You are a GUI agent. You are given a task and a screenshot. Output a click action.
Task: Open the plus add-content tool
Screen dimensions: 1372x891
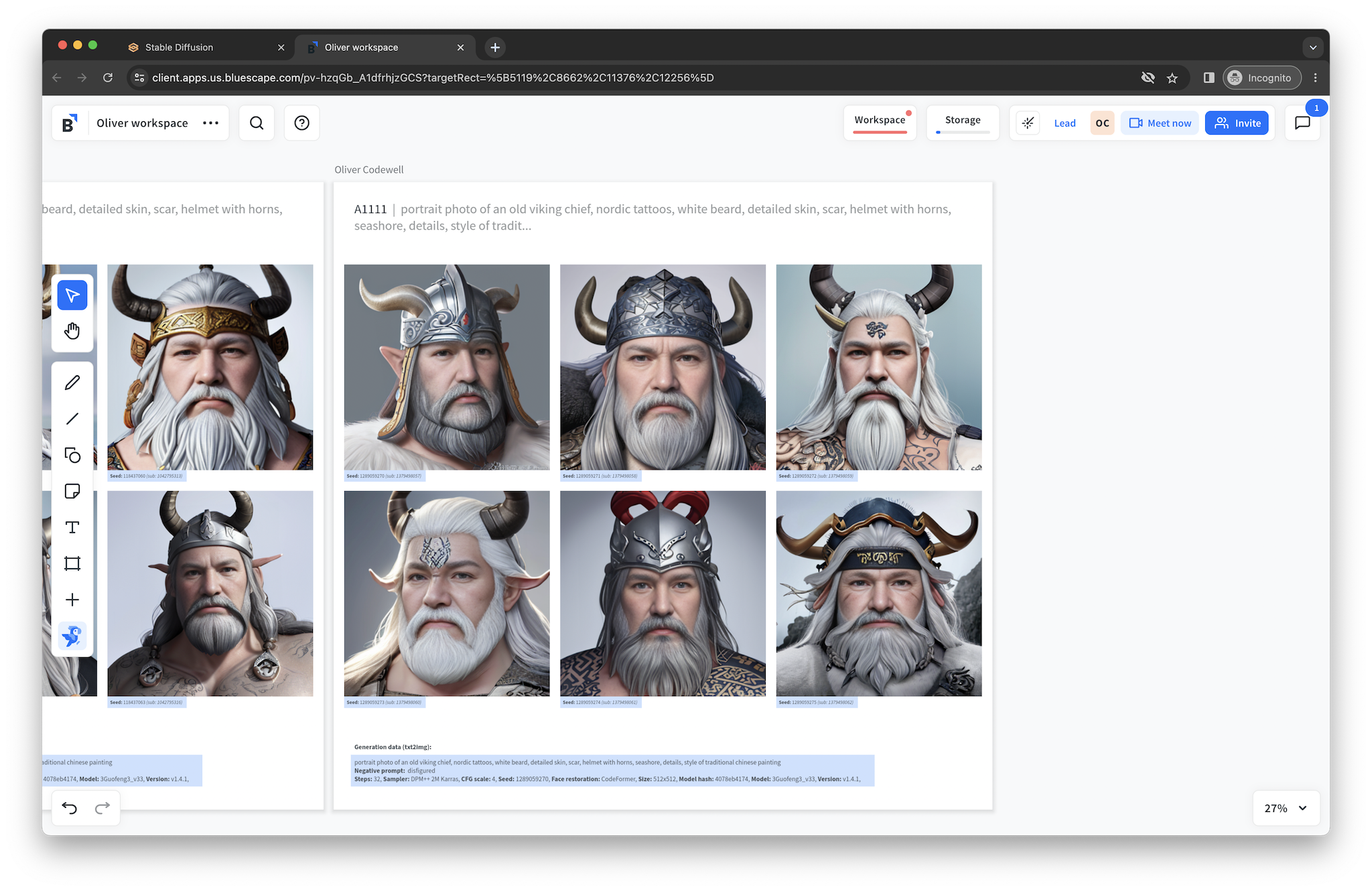(x=72, y=600)
